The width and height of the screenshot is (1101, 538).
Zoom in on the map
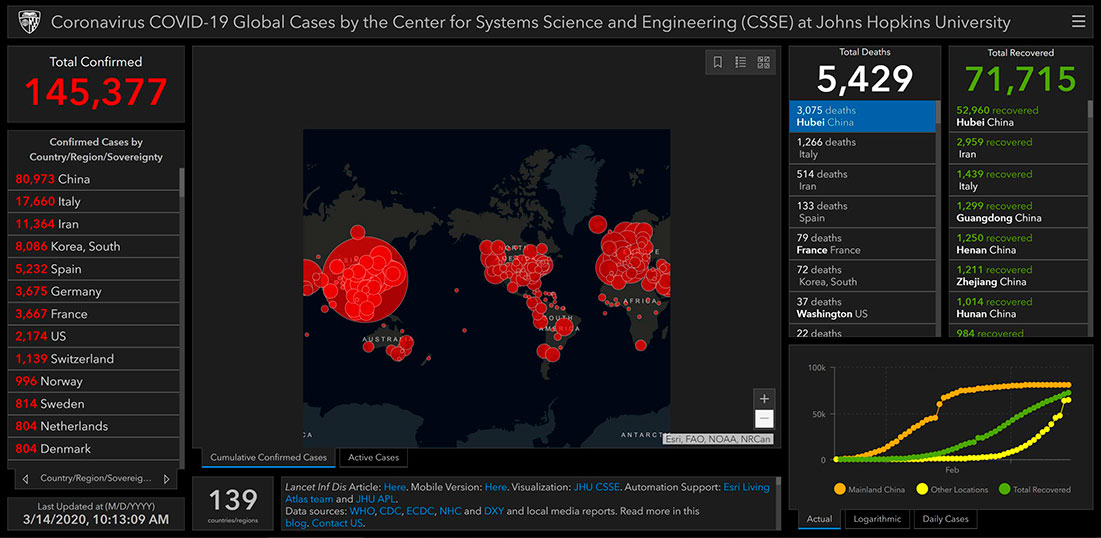click(765, 398)
